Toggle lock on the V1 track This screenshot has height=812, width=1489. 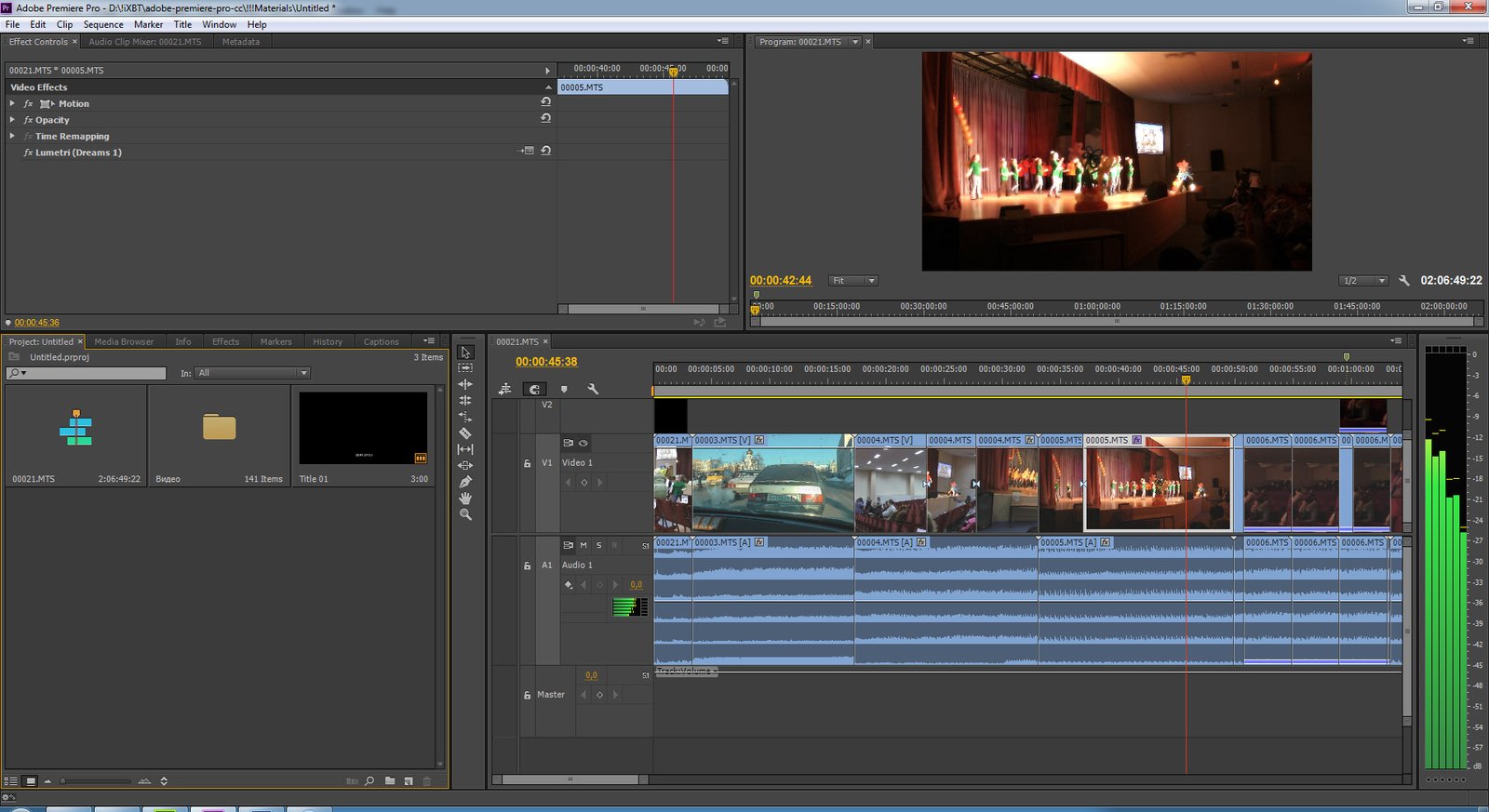point(527,463)
